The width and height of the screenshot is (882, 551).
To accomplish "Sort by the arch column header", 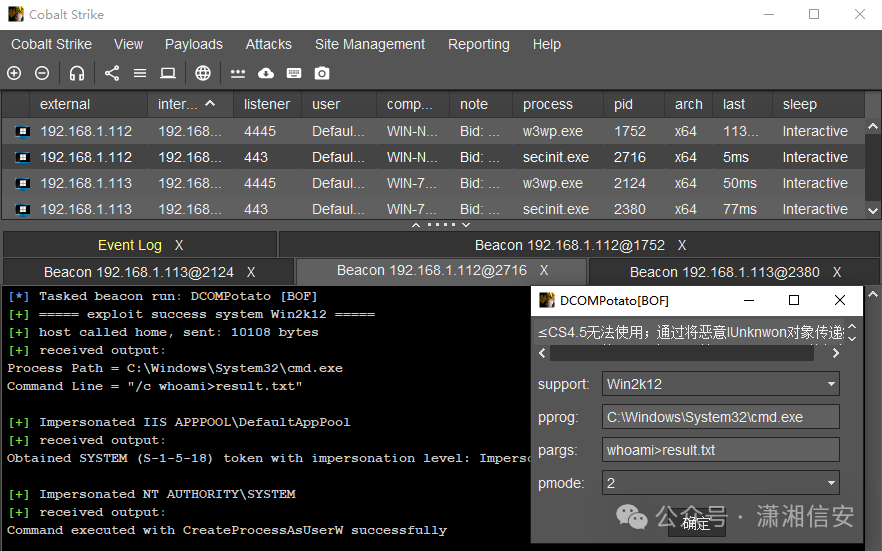I will 688,104.
